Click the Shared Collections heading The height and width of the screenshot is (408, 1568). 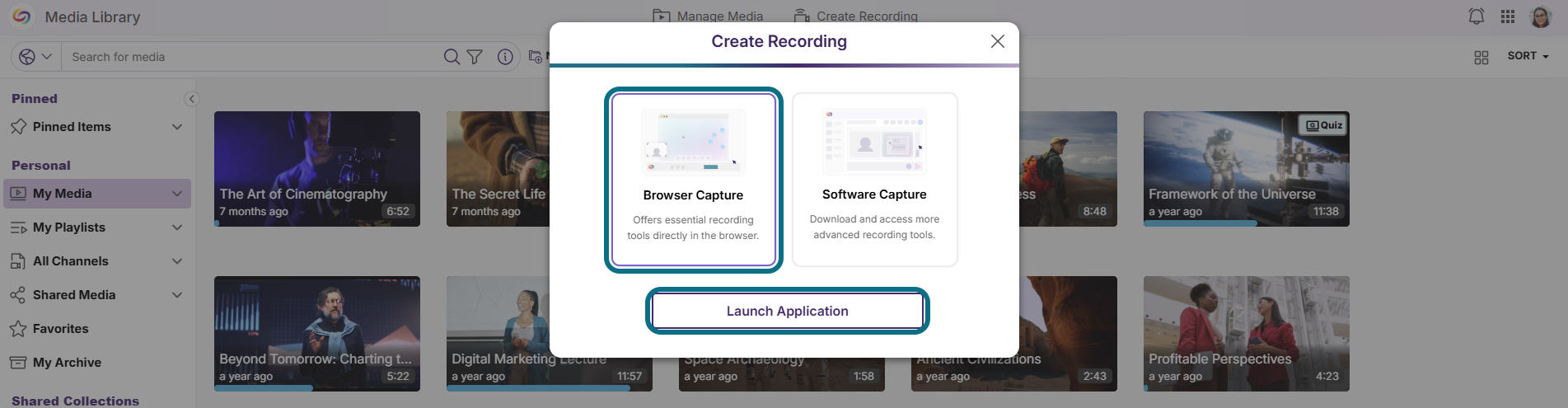(75, 401)
